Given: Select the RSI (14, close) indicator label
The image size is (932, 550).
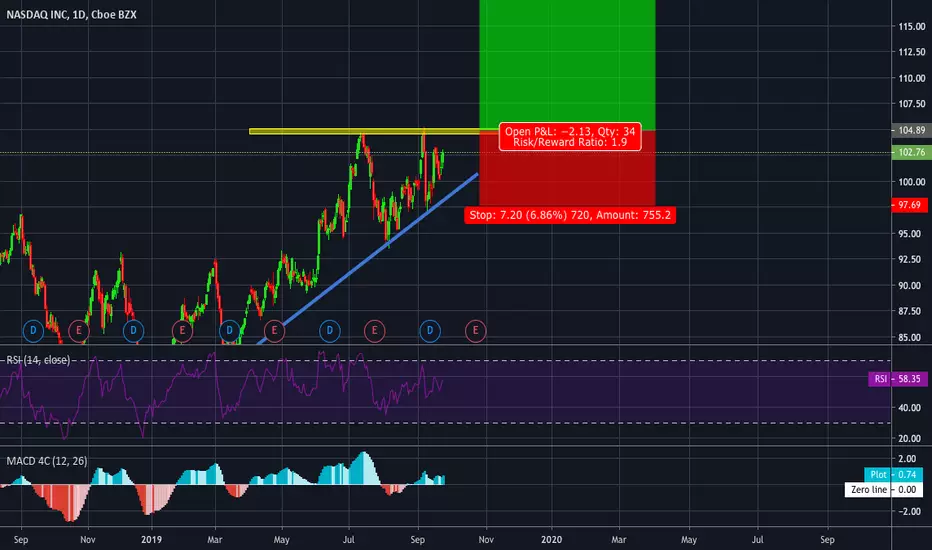Looking at the screenshot, I should pos(38,360).
